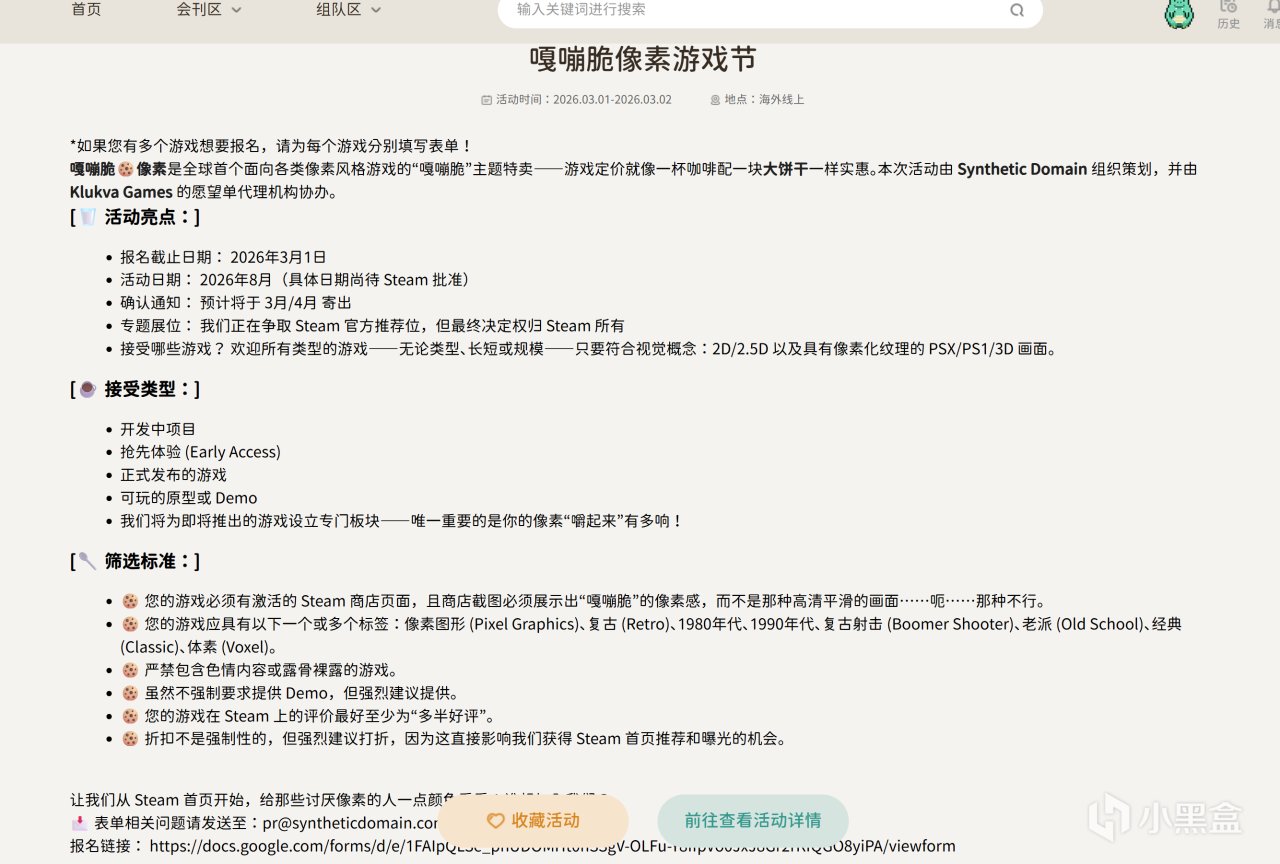The height and width of the screenshot is (864, 1280).
Task: Click the calendar icon beside 活动时间
Action: [487, 100]
